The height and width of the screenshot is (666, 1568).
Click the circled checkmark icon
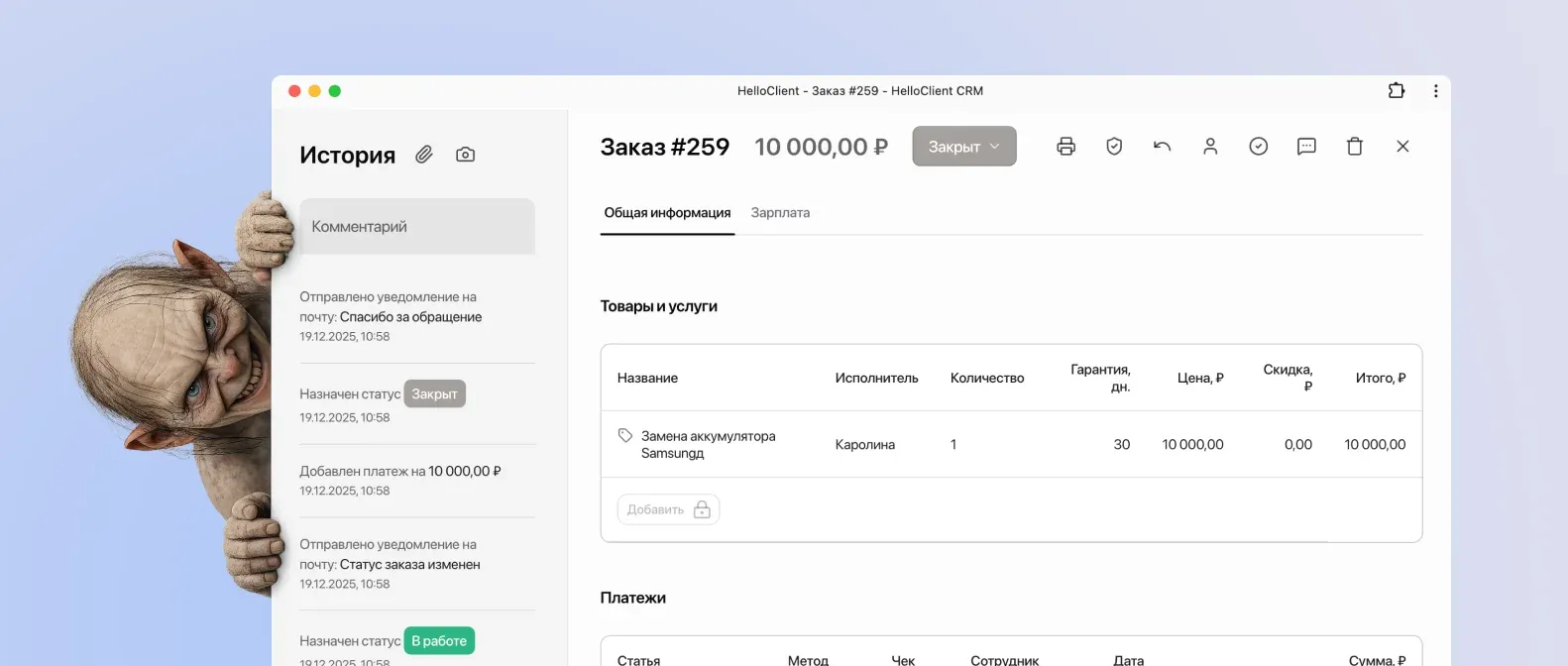coord(1258,147)
